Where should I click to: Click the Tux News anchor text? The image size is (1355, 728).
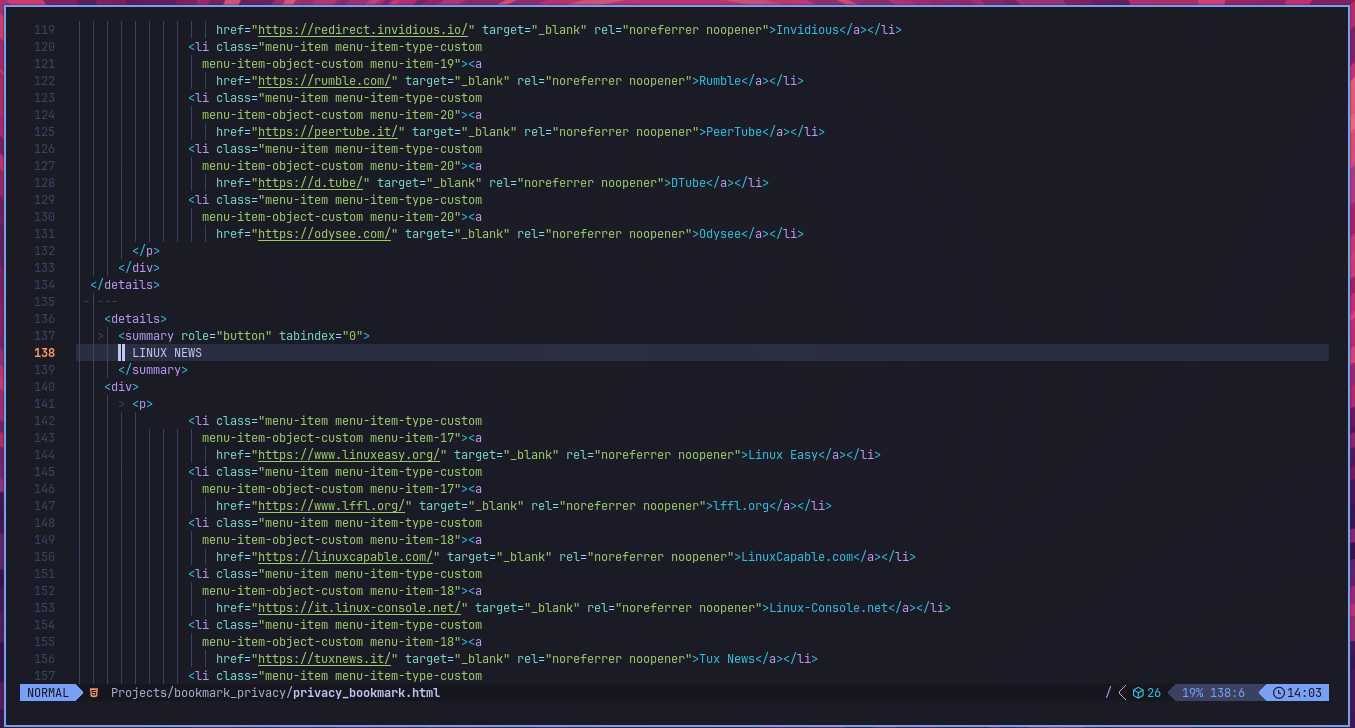pyautogui.click(x=727, y=659)
